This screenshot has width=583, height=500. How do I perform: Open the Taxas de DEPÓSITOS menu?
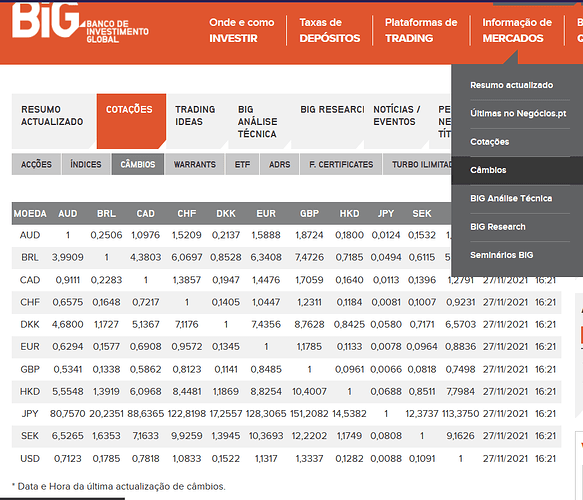(x=330, y=30)
